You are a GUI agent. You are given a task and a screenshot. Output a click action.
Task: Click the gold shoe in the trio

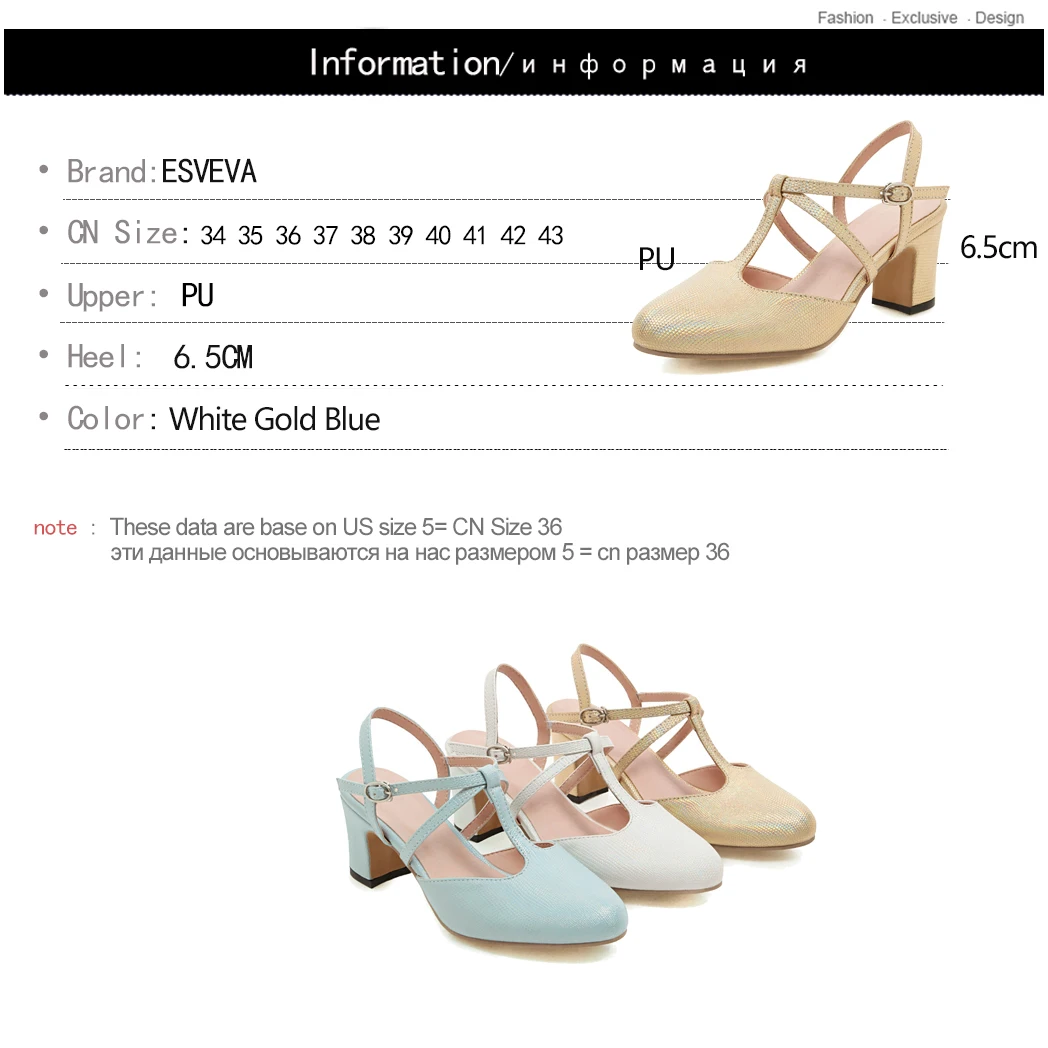point(682,745)
